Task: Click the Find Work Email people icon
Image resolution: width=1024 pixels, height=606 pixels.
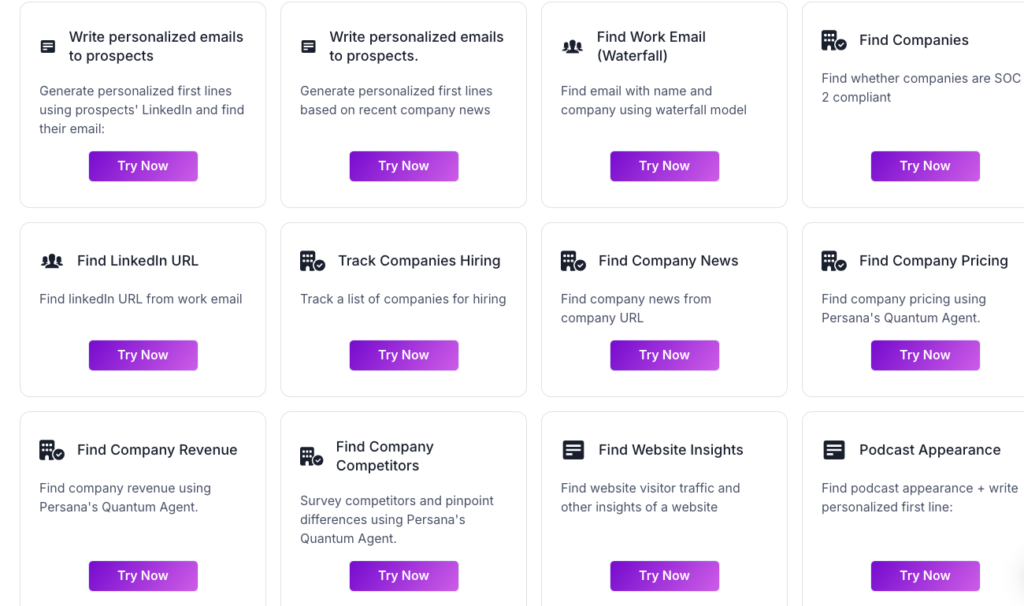Action: coord(572,47)
